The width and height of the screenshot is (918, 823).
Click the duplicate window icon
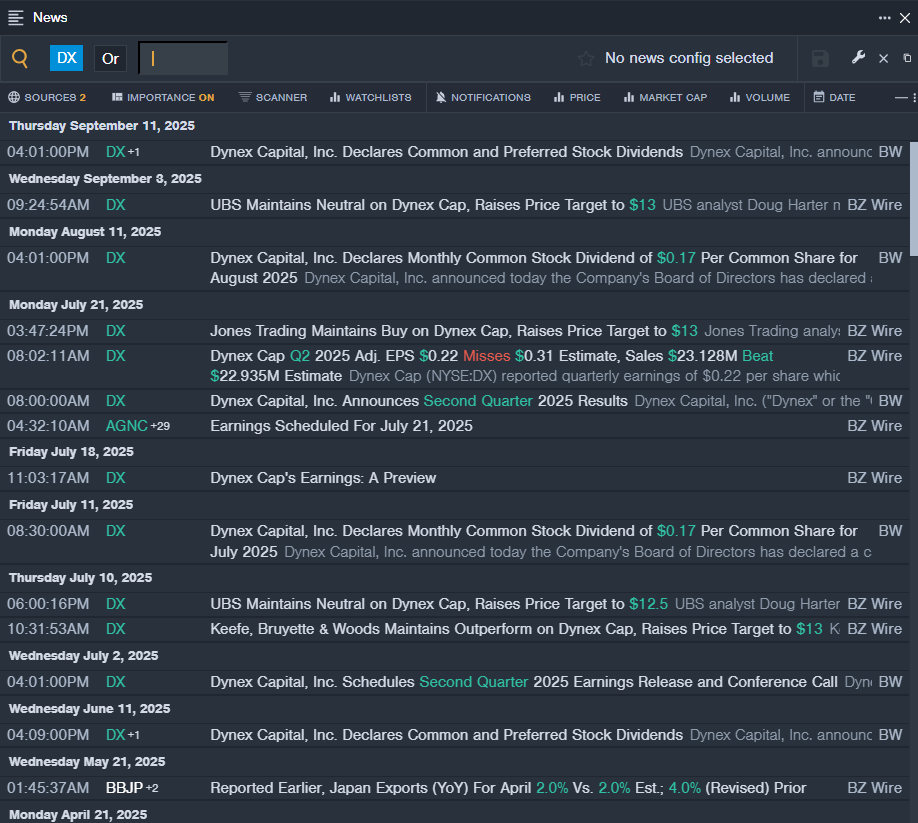pyautogui.click(x=907, y=58)
